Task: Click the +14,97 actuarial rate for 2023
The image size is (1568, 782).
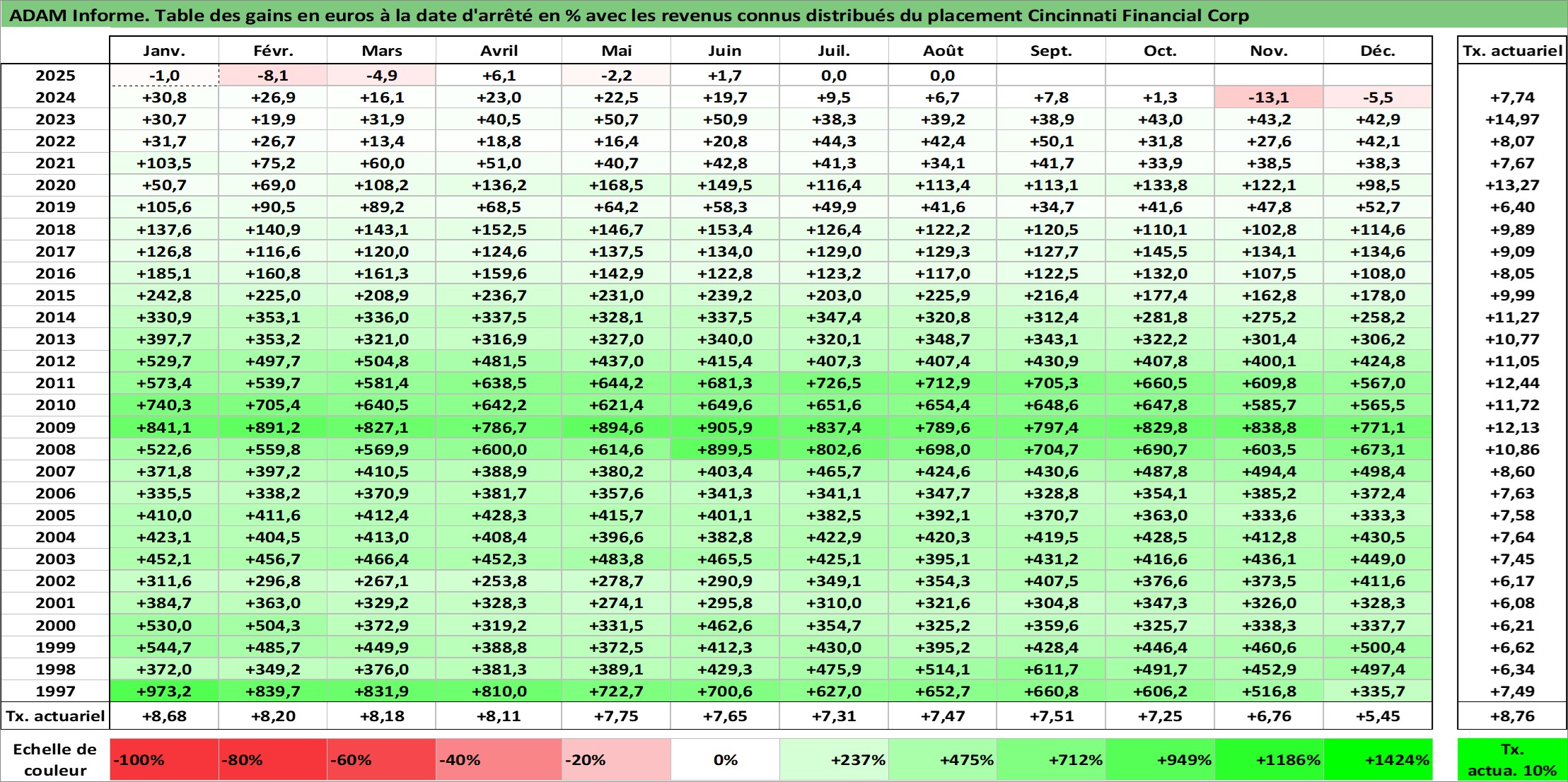Action: tap(1512, 119)
